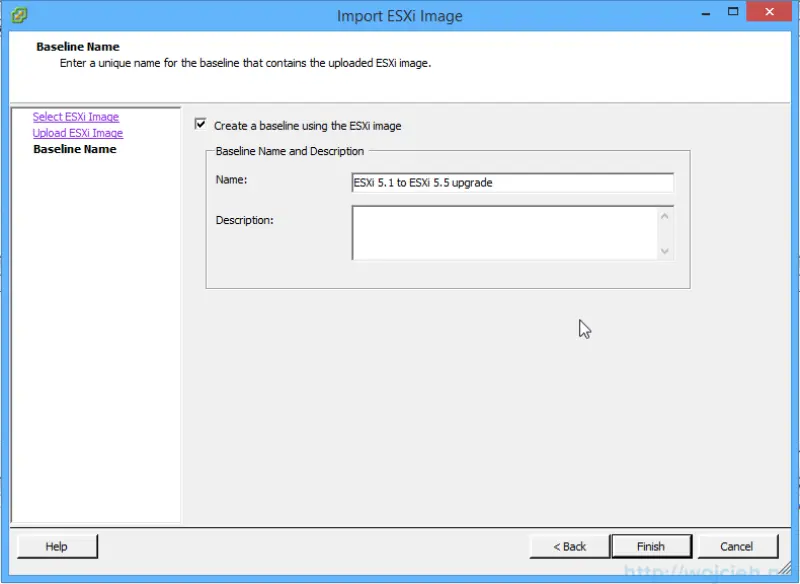Click the maximize icon on the dialog
The width and height of the screenshot is (800, 584).
(x=731, y=11)
